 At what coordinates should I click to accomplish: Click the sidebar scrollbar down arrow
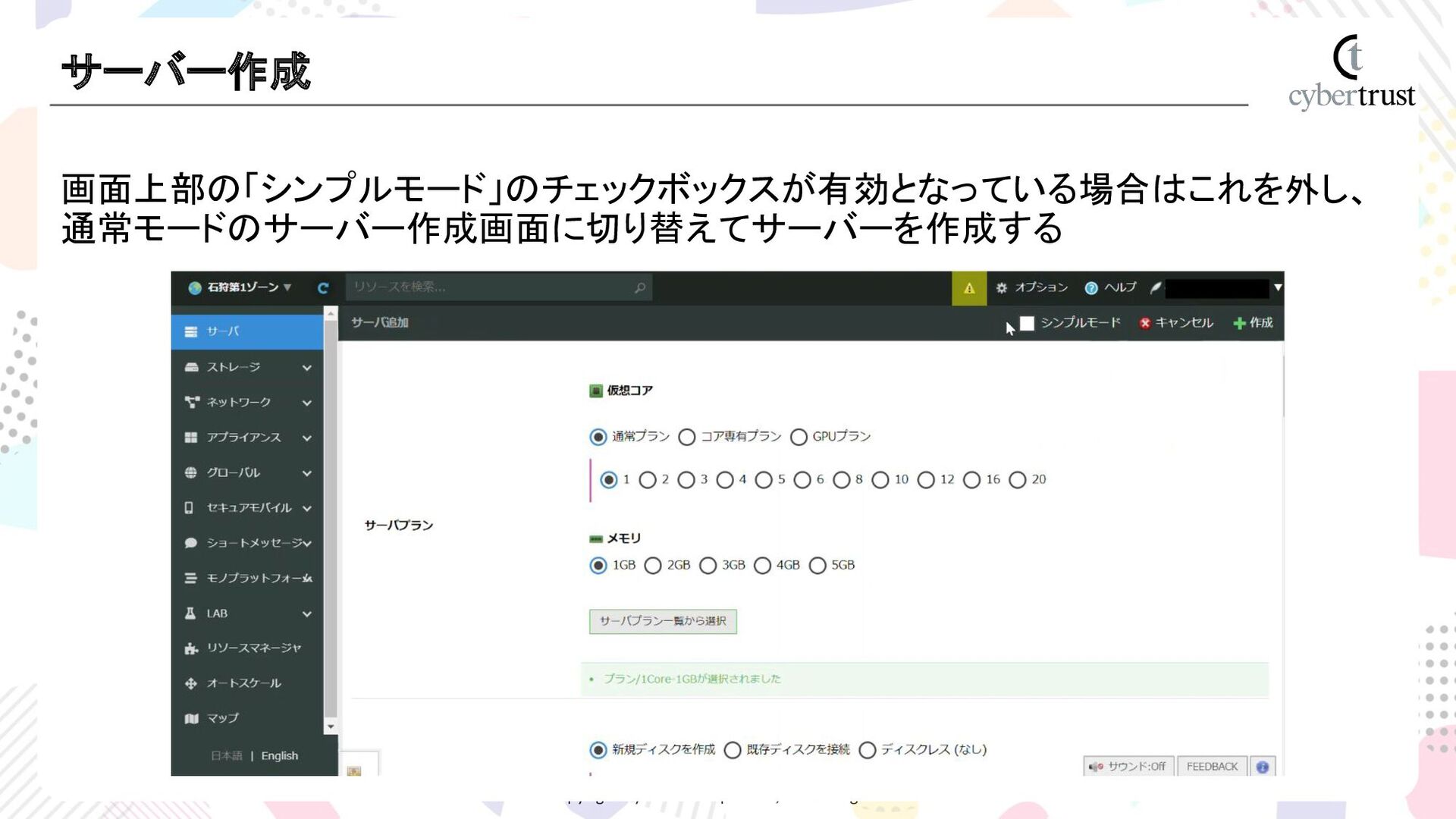pyautogui.click(x=331, y=726)
